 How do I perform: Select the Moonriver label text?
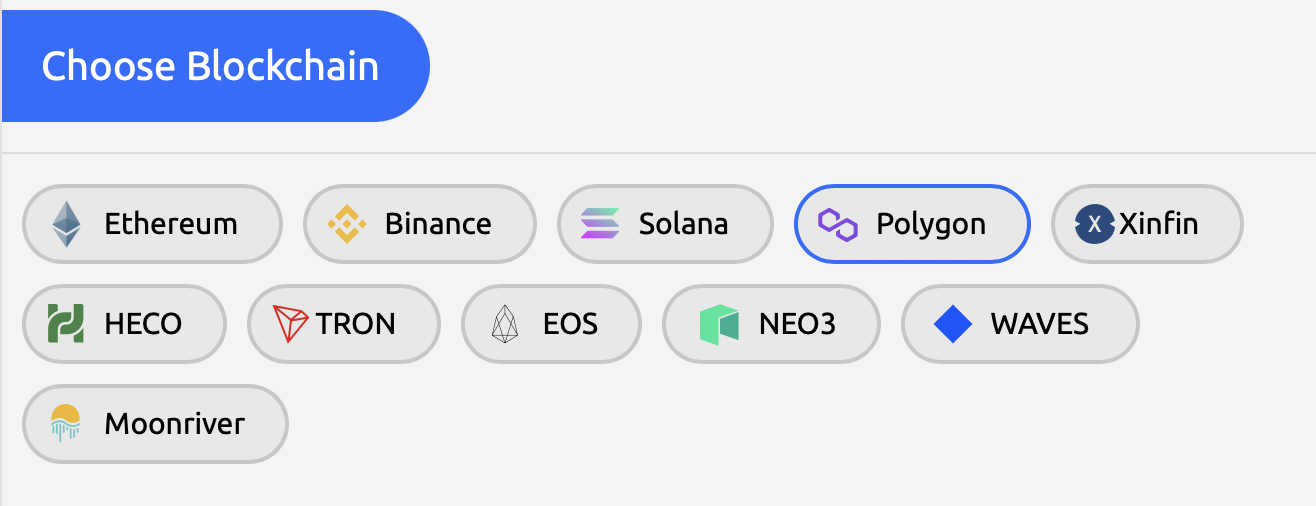175,424
